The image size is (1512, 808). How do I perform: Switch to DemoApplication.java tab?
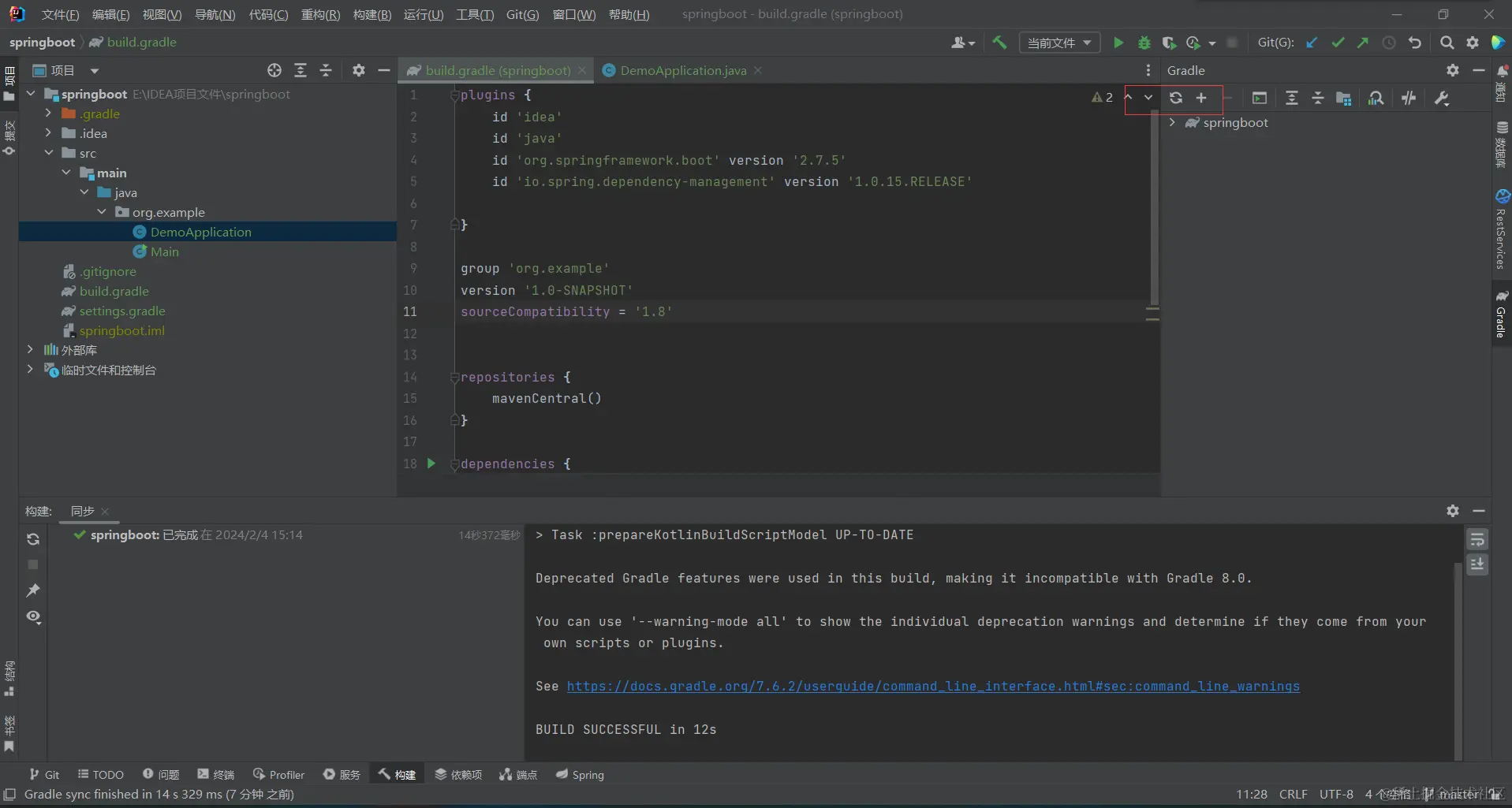pos(682,70)
